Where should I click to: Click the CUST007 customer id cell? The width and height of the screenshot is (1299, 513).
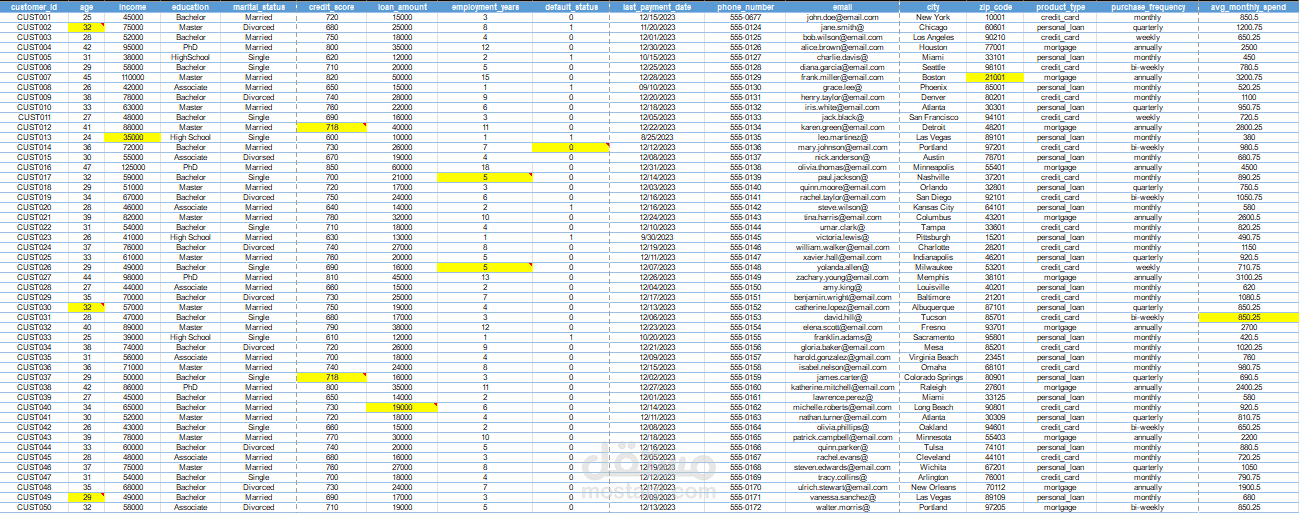click(35, 77)
